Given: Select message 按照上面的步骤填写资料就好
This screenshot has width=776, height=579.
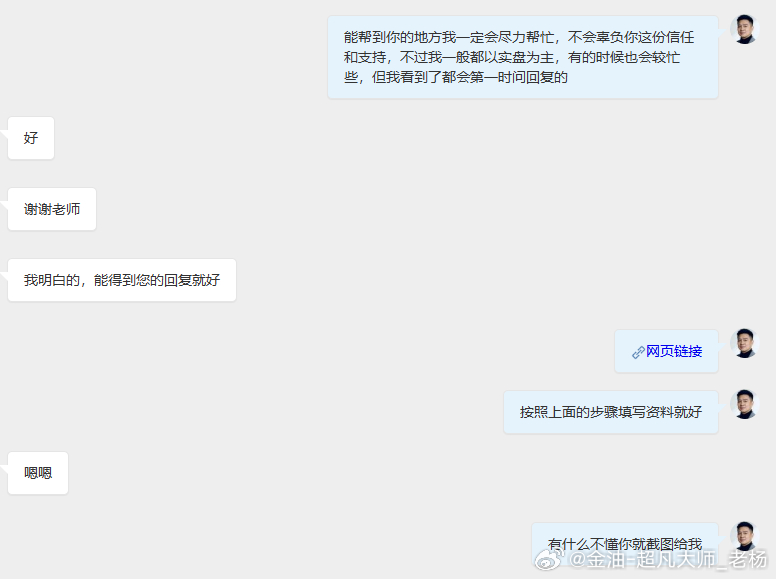Looking at the screenshot, I should tap(611, 412).
